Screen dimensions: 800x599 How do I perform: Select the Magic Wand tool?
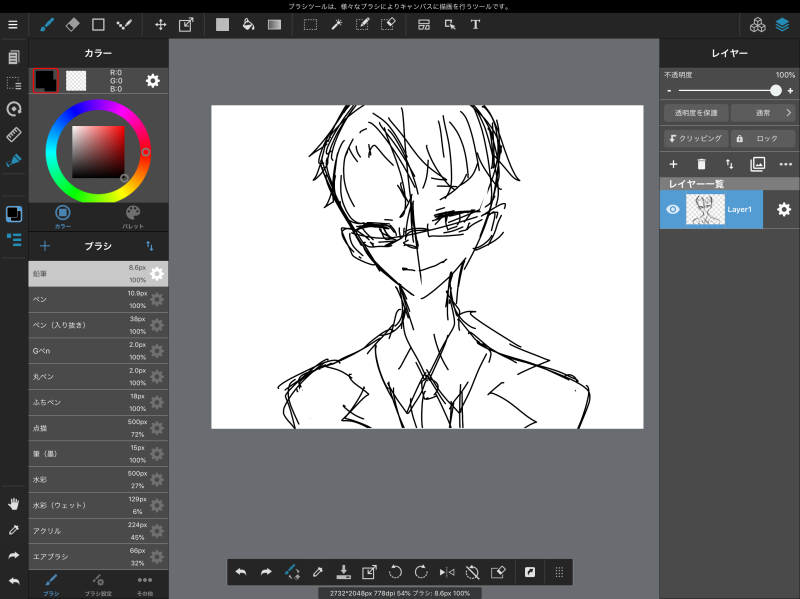point(337,24)
